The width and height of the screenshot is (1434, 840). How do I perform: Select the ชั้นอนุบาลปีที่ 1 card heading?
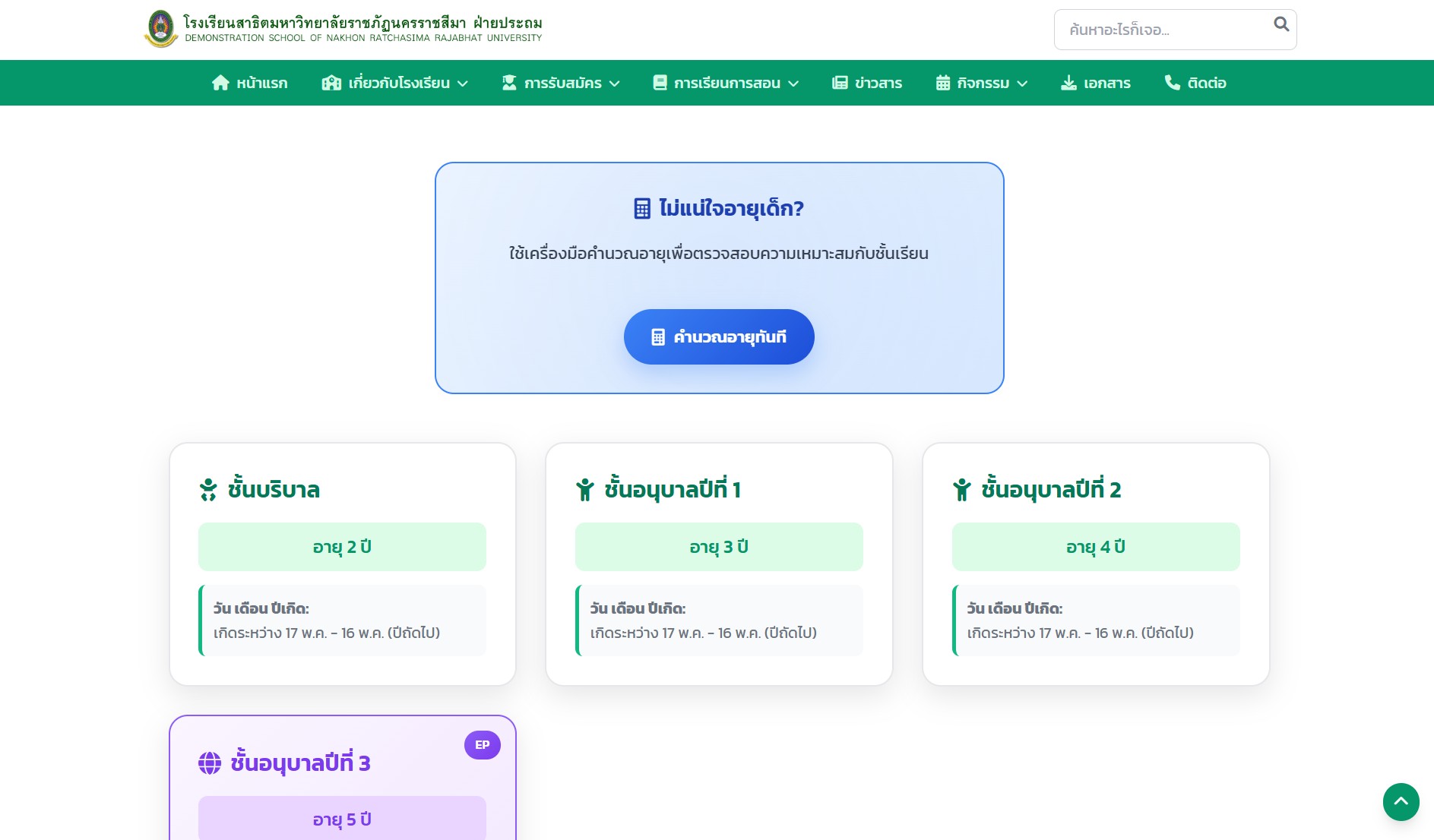(672, 490)
